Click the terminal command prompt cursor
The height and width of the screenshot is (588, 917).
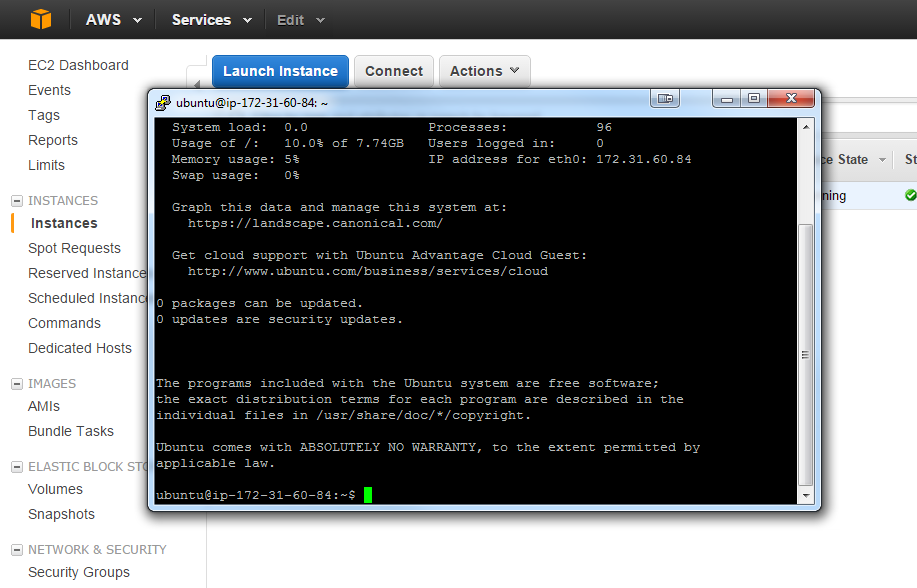point(368,495)
